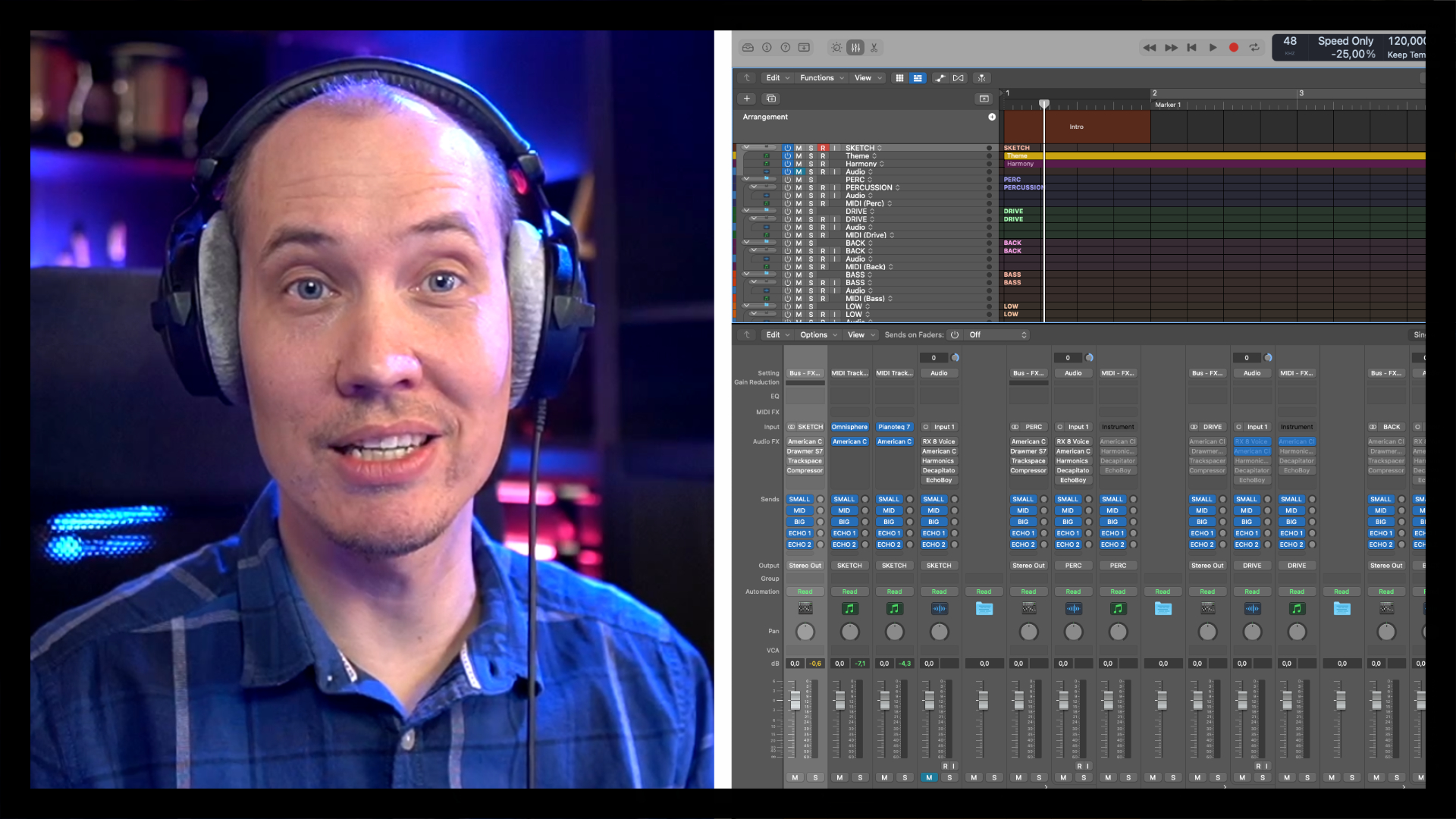Click the Intro marker on timeline
The width and height of the screenshot is (1456, 819).
(x=1077, y=125)
